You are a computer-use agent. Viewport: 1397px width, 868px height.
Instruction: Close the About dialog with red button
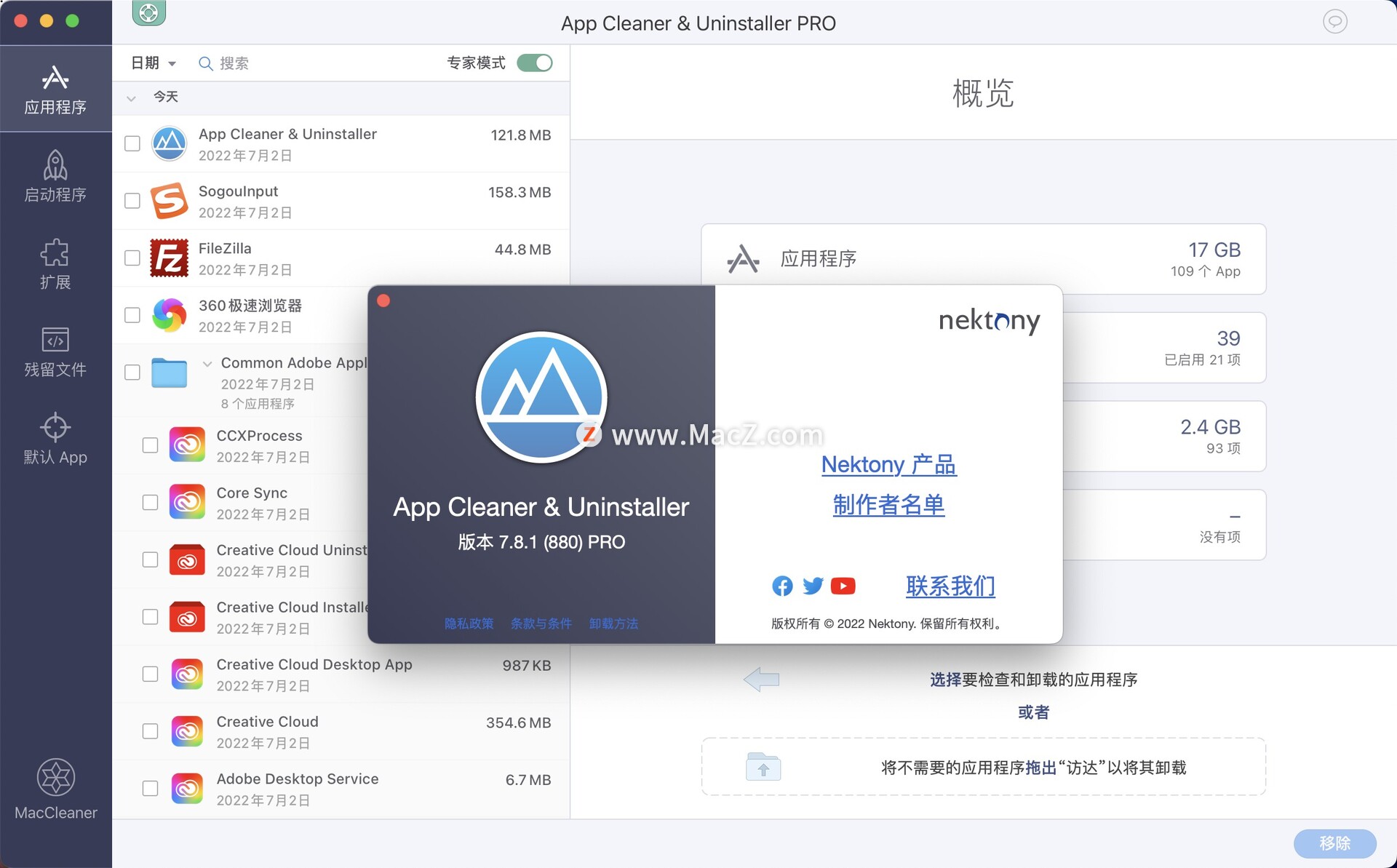(383, 301)
